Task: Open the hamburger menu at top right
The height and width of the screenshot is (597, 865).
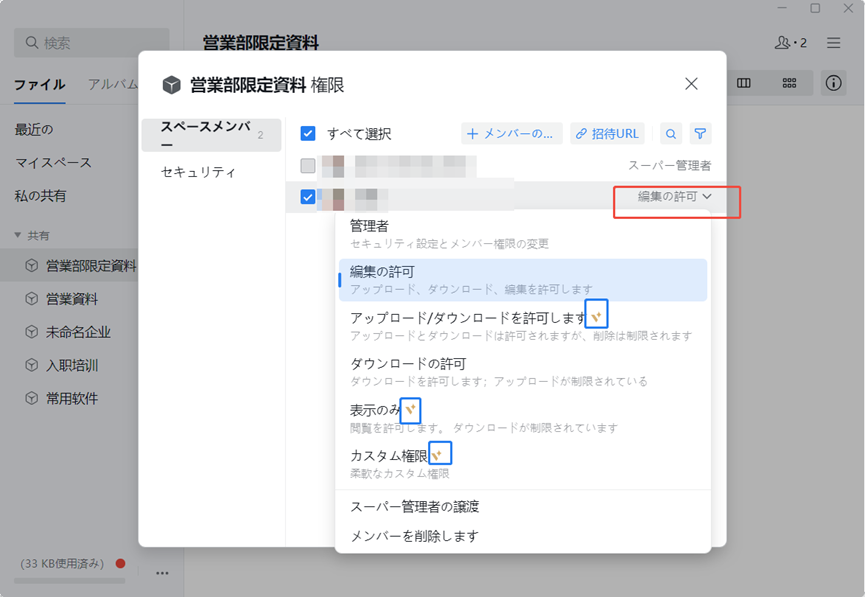Action: pyautogui.click(x=833, y=43)
